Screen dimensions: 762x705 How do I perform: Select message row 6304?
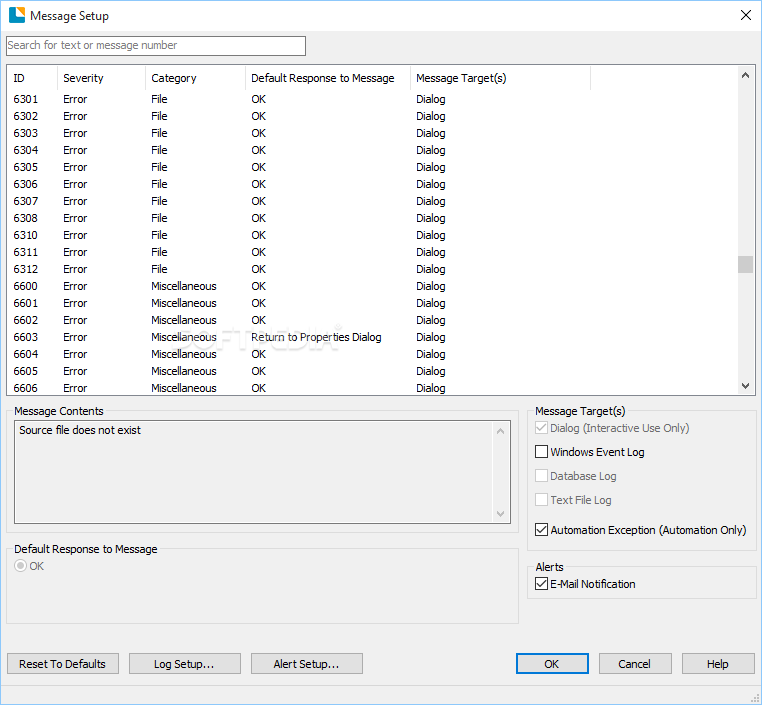click(x=372, y=150)
